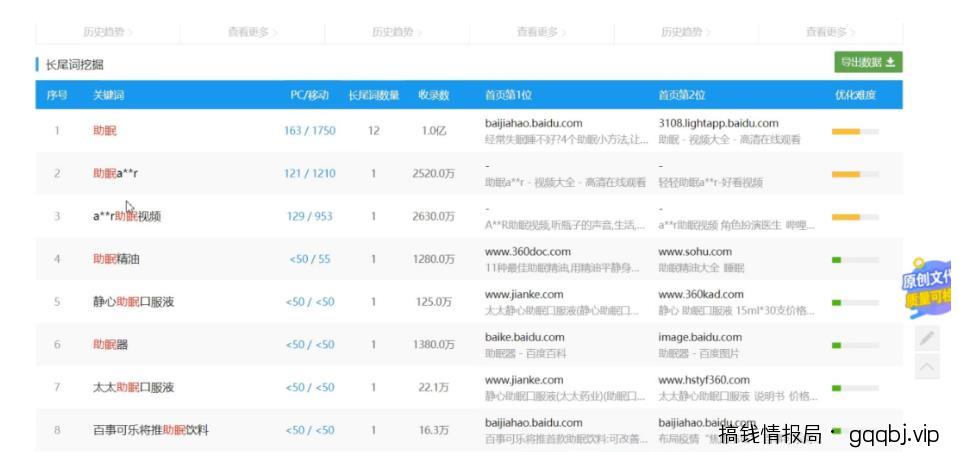Image resolution: width=959 pixels, height=452 pixels.
Task: Click the 导出数据 export button
Action: click(868, 62)
